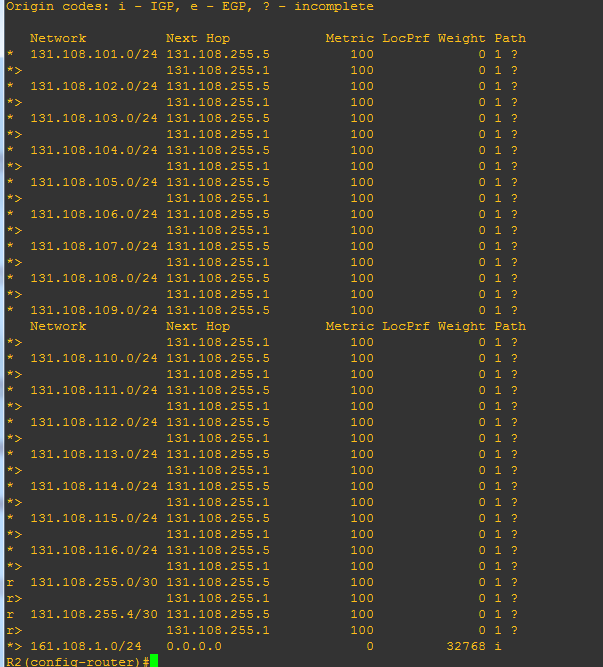Image resolution: width=603 pixels, height=667 pixels.
Task: Click the R2(config-router)# prompt text
Action: pyautogui.click(x=76, y=662)
